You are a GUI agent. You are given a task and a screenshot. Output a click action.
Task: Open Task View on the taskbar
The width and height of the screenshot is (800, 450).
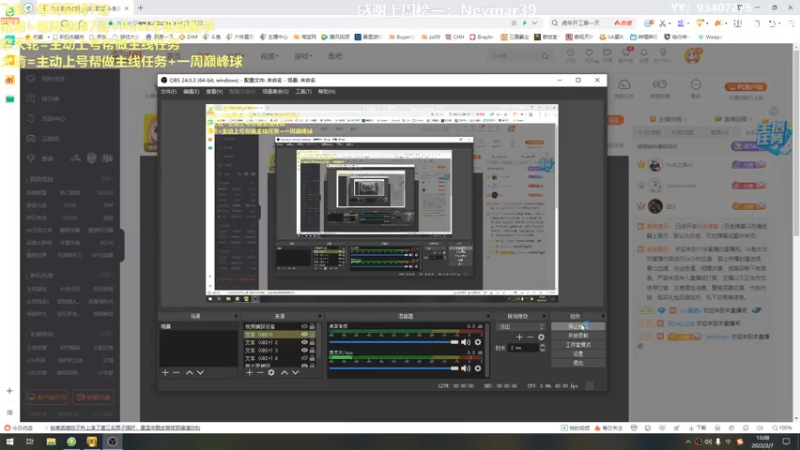click(x=30, y=442)
